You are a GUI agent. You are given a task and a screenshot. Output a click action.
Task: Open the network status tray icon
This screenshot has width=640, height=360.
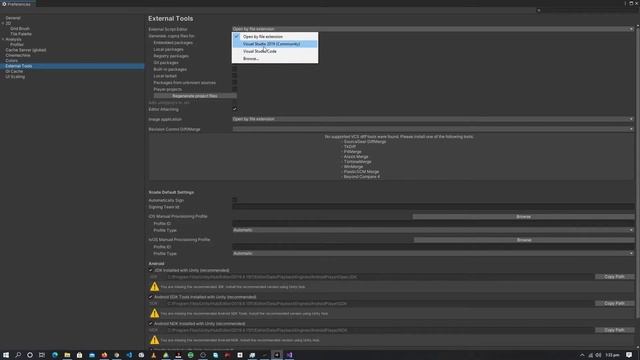(590, 355)
